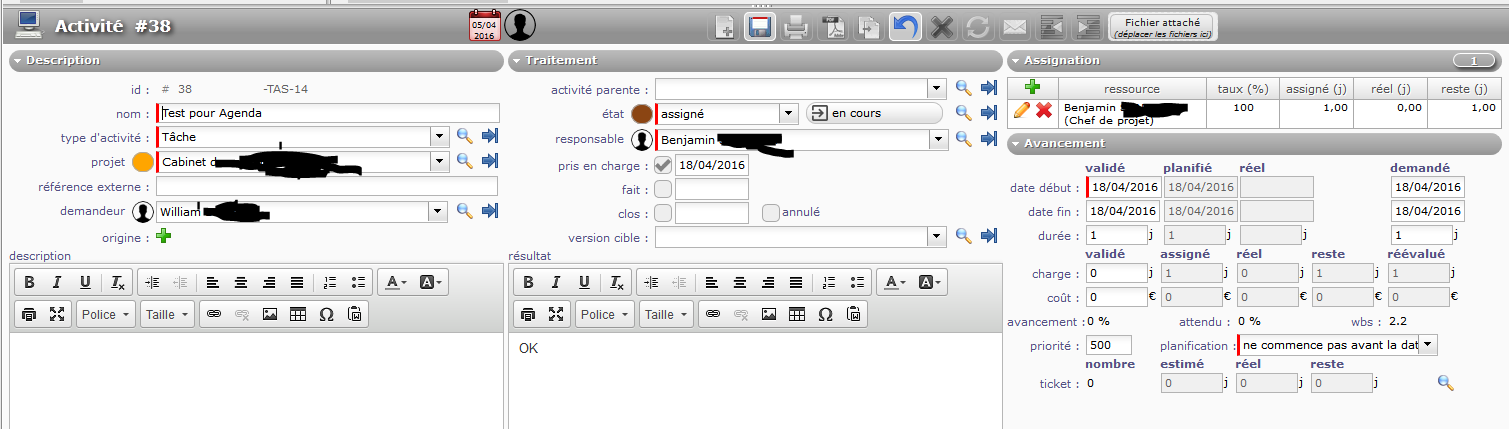Click the 'ressource' column header in Assignation

pos(1132,88)
